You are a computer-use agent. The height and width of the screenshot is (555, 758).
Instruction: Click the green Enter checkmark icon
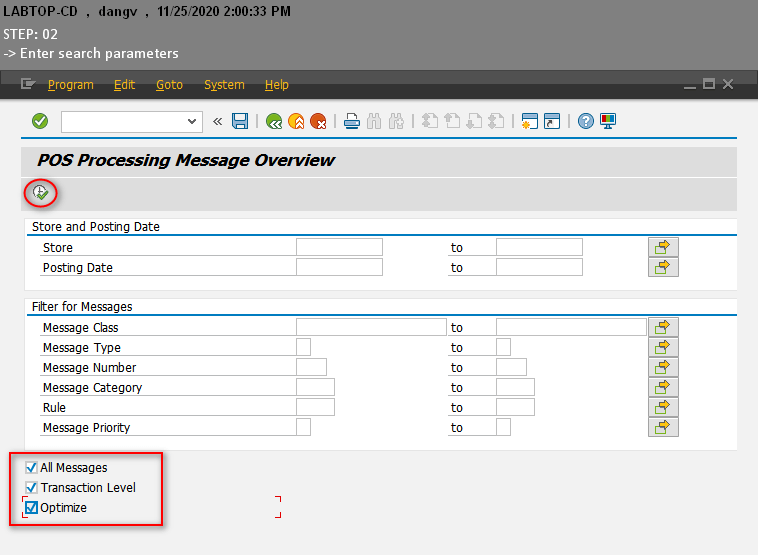point(40,121)
